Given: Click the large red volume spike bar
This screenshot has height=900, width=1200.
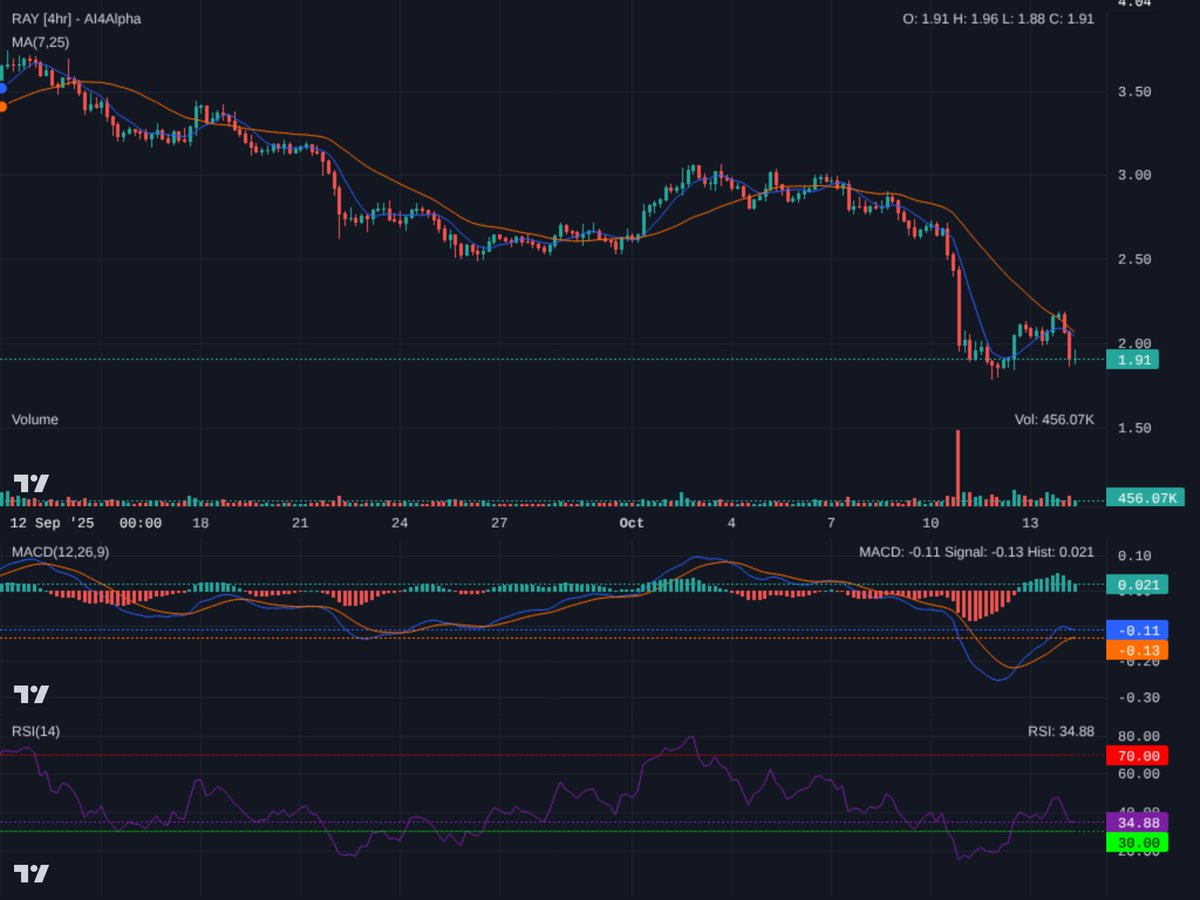Looking at the screenshot, I should tap(958, 465).
